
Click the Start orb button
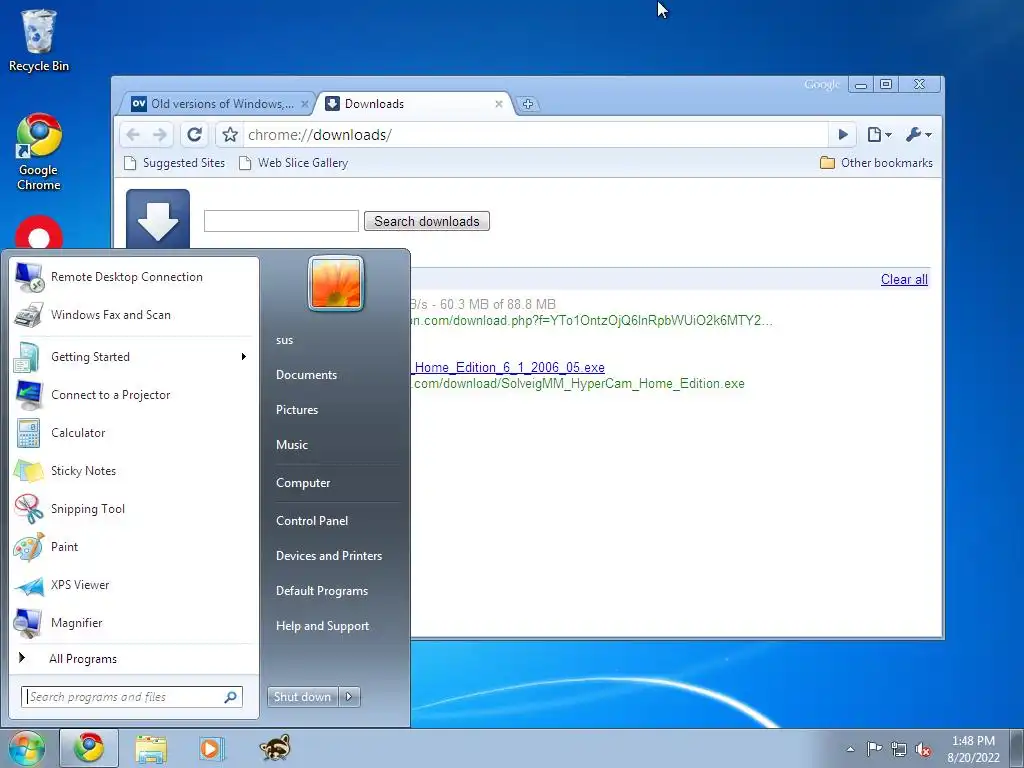coord(27,748)
